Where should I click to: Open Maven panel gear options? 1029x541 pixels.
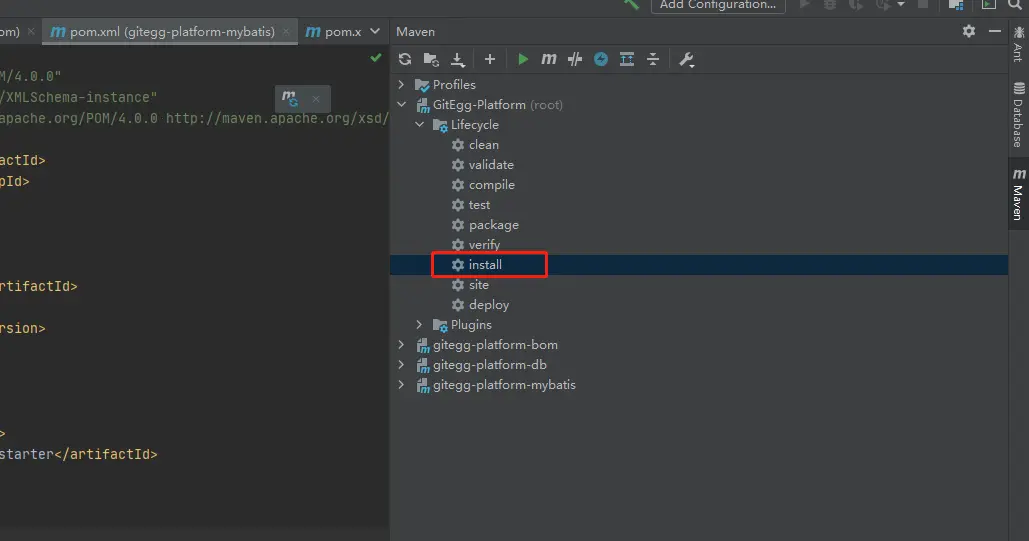(x=969, y=31)
